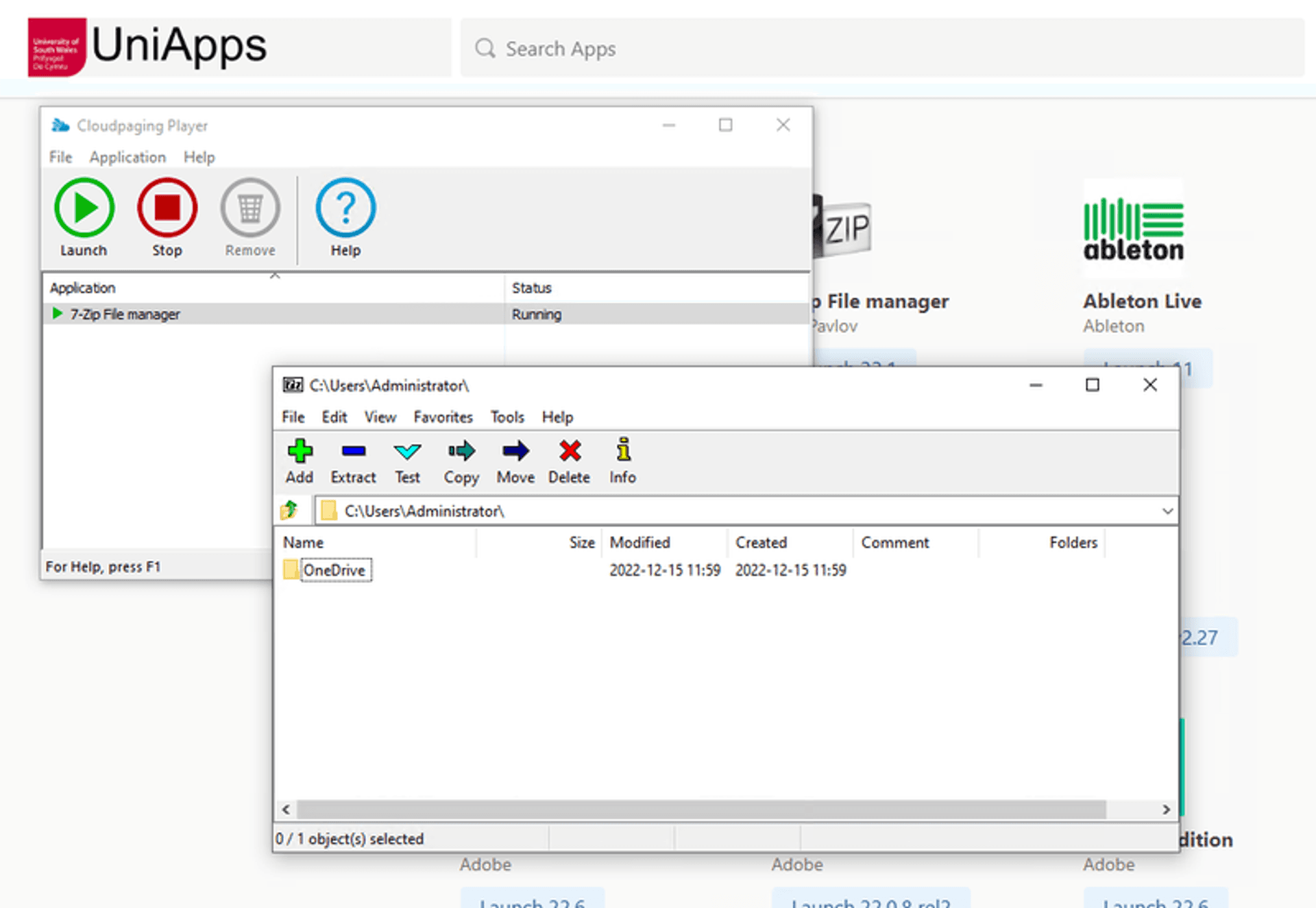Click the horizontal scrollbar thumb in 7-Zip
The width and height of the screenshot is (1316, 908).
(x=701, y=809)
